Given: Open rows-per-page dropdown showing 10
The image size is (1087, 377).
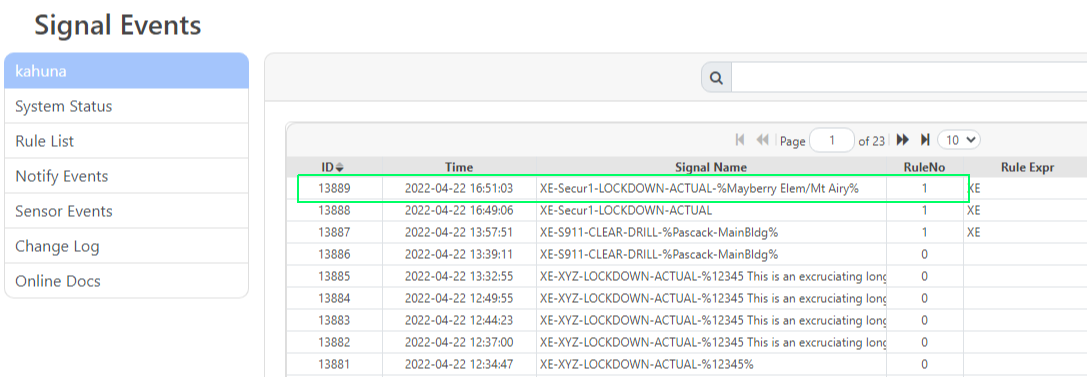Looking at the screenshot, I should pos(959,140).
